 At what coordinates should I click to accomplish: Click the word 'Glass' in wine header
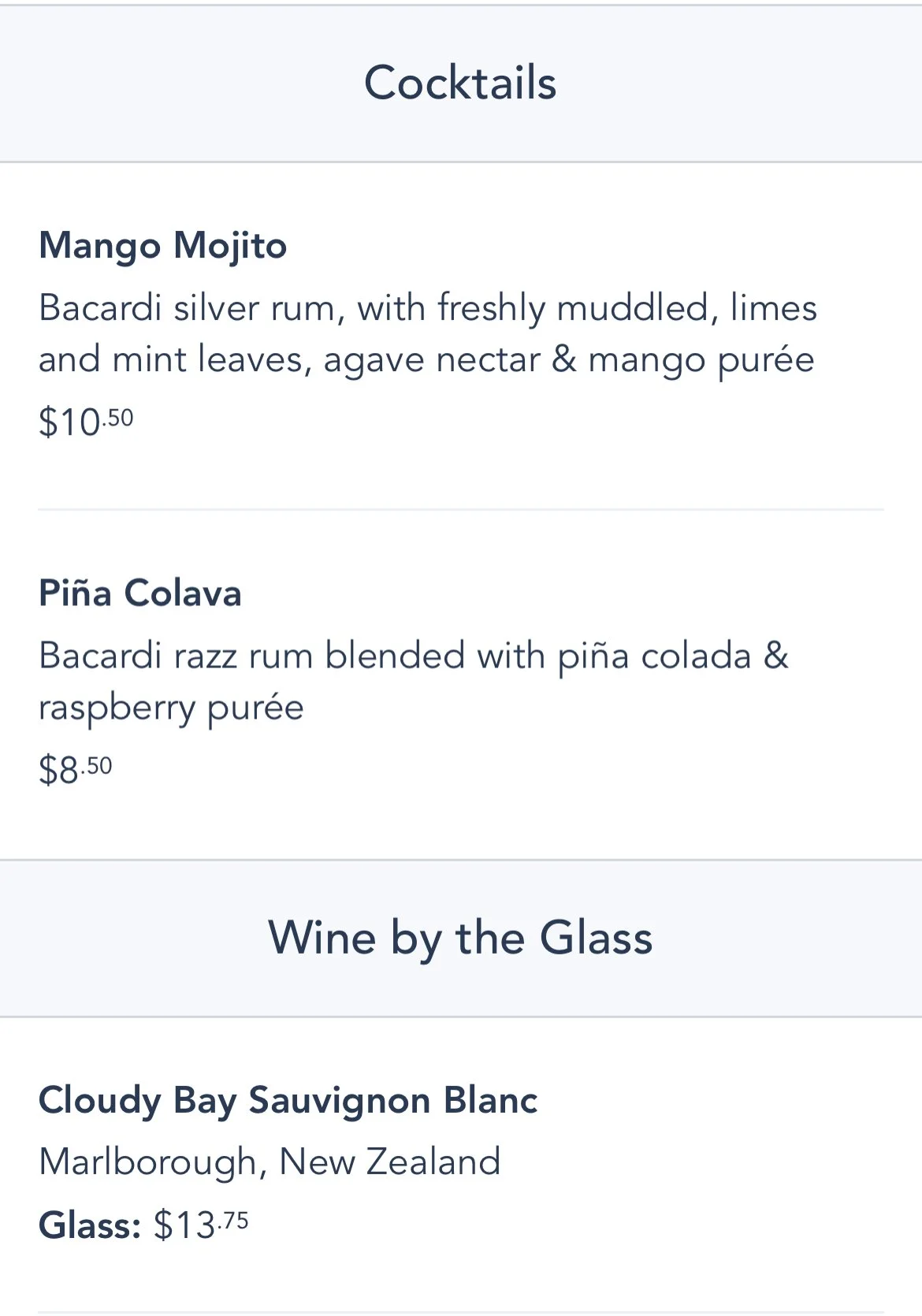pos(596,938)
